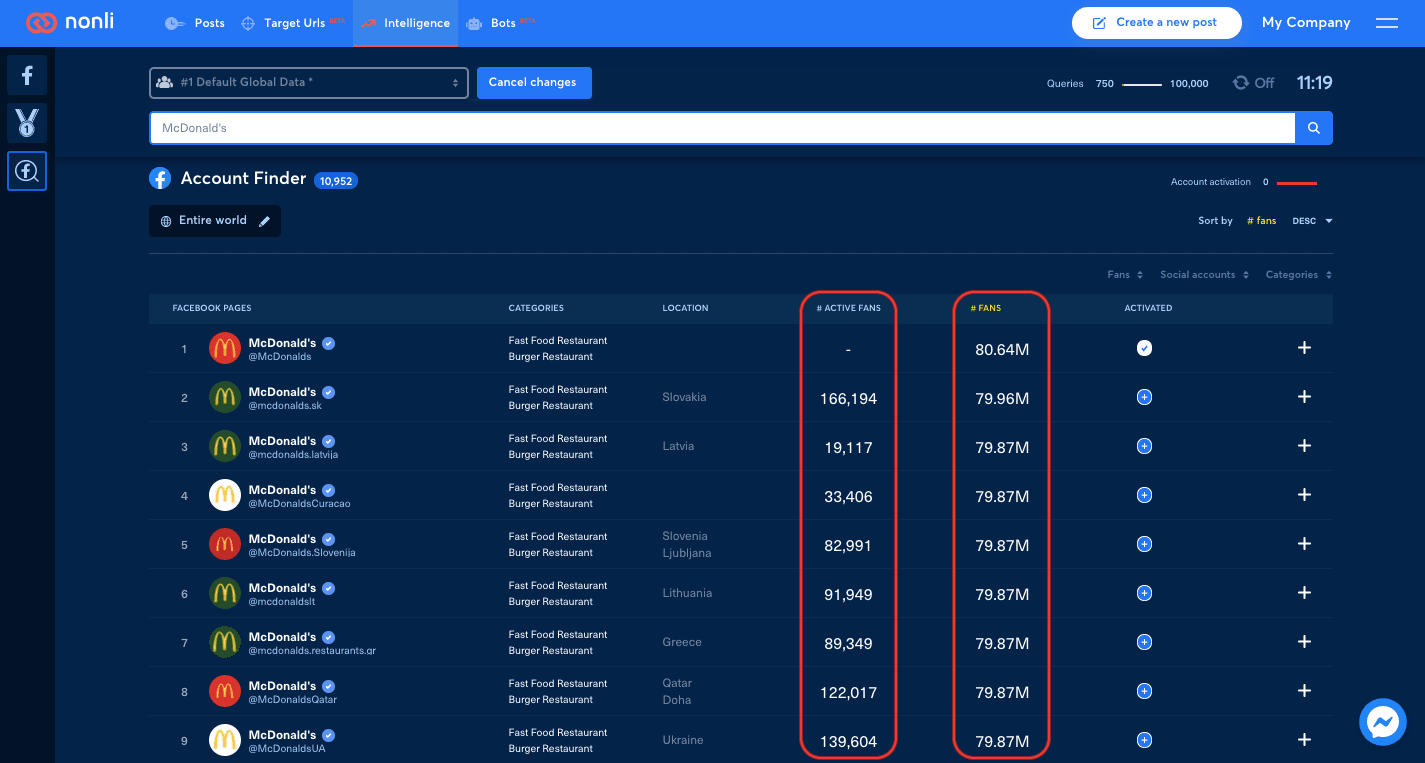Open the Categories filter dropdown
The image size is (1425, 763).
(x=1298, y=274)
